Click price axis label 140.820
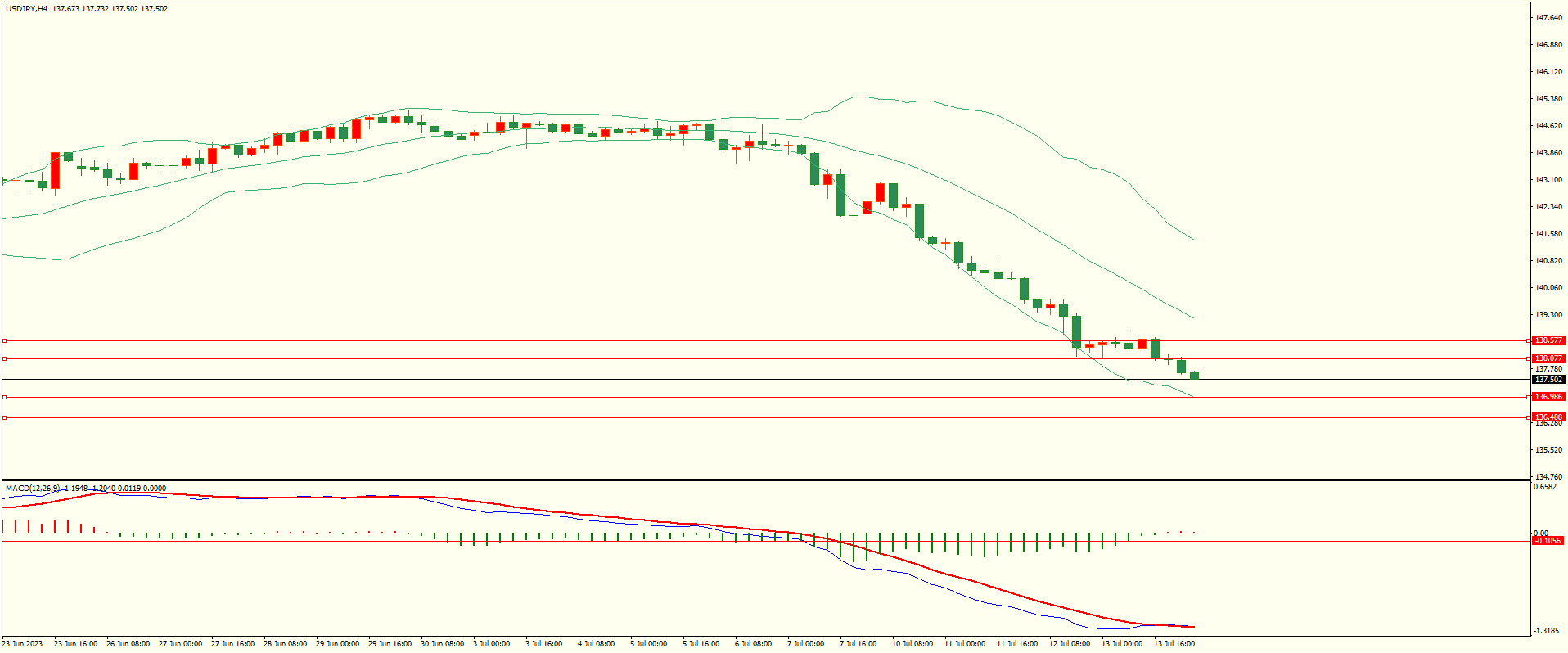This screenshot has height=653, width=1568. (1548, 261)
